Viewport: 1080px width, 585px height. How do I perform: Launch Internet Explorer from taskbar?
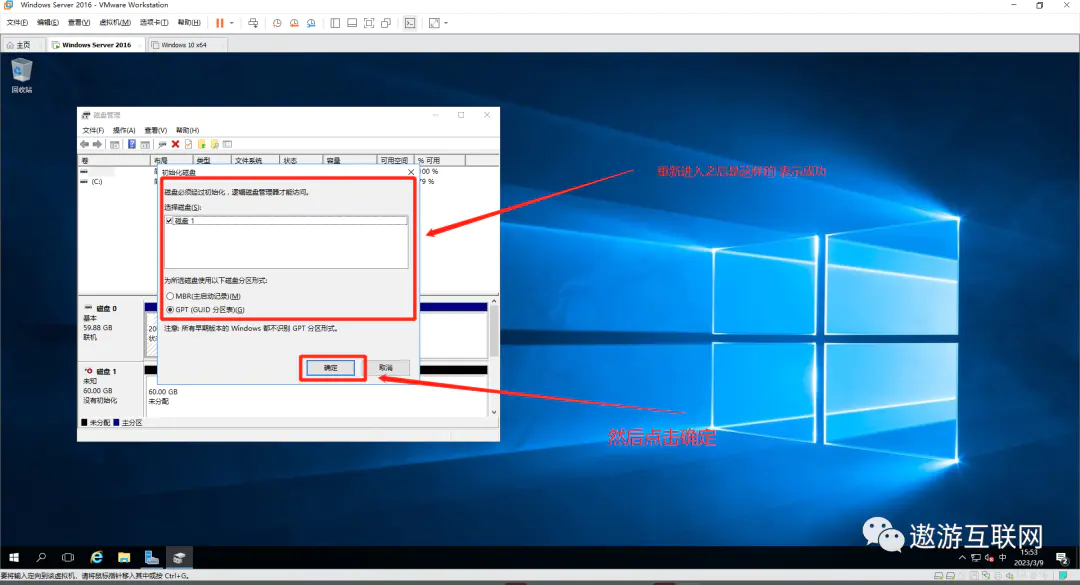coord(96,557)
